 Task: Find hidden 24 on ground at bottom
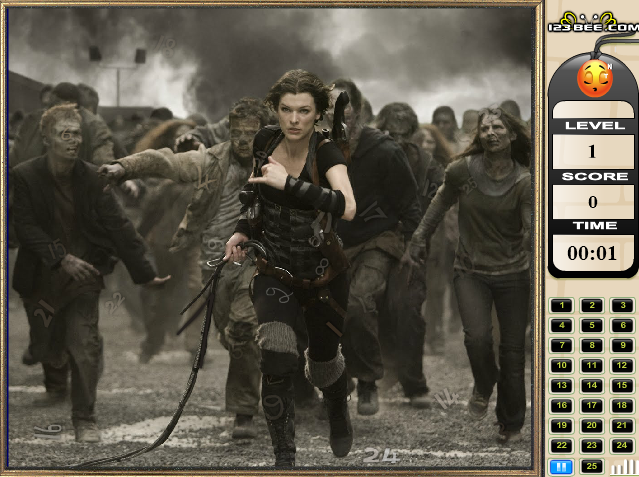pyautogui.click(x=380, y=455)
